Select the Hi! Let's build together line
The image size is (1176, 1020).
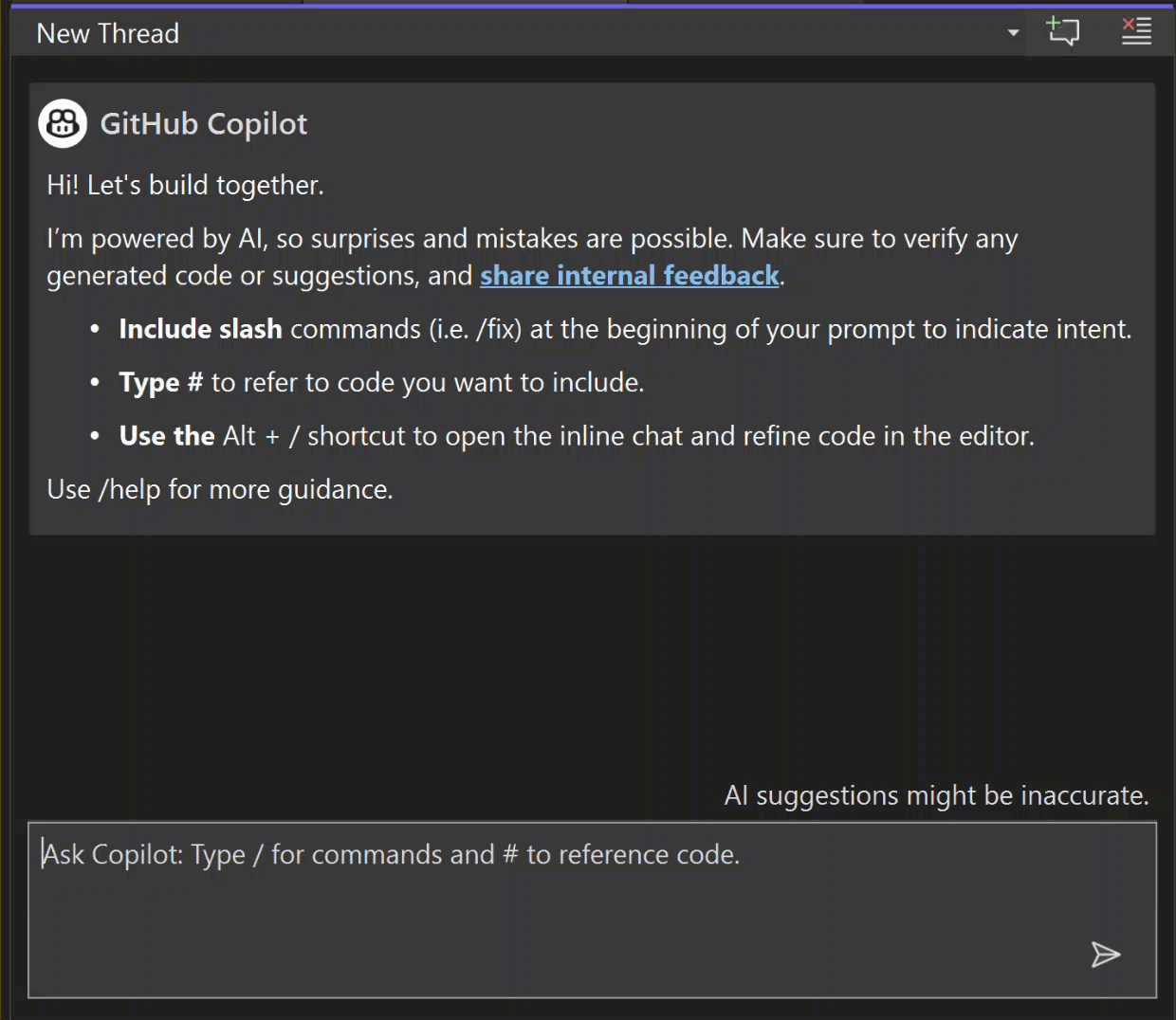[185, 185]
